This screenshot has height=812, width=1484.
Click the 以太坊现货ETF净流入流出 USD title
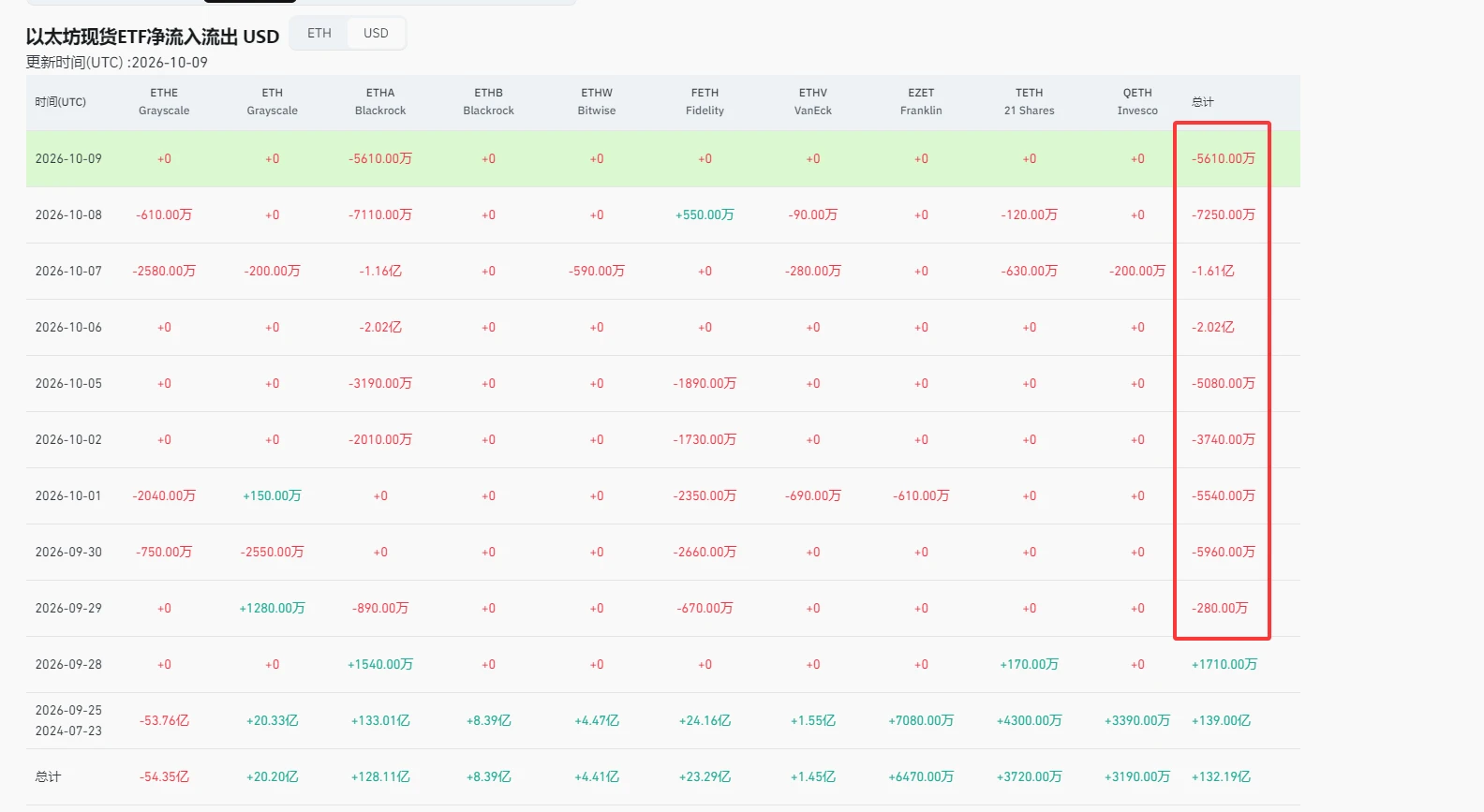pyautogui.click(x=153, y=37)
